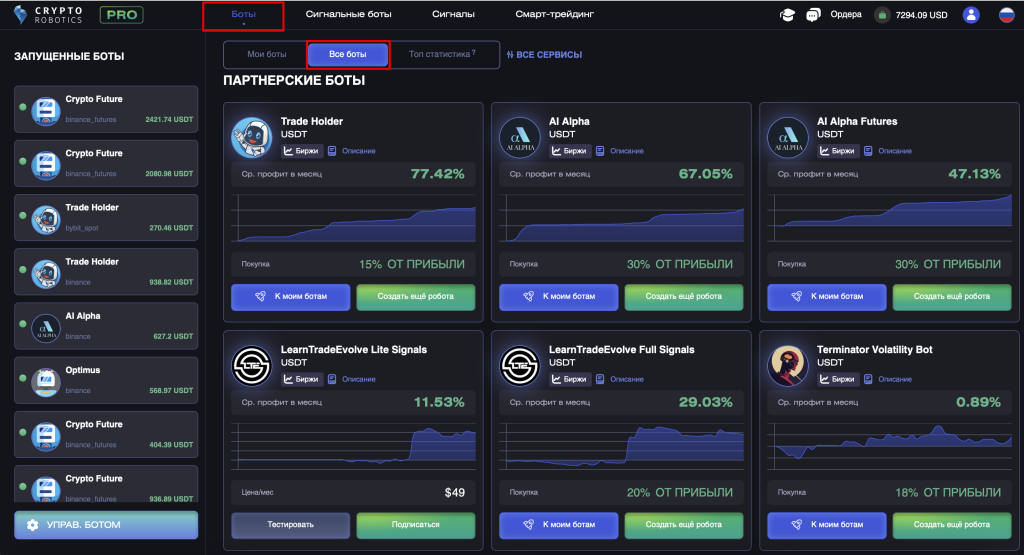Click the AI Alpha Futures profit chart
This screenshot has height=555, width=1024.
click(x=889, y=219)
